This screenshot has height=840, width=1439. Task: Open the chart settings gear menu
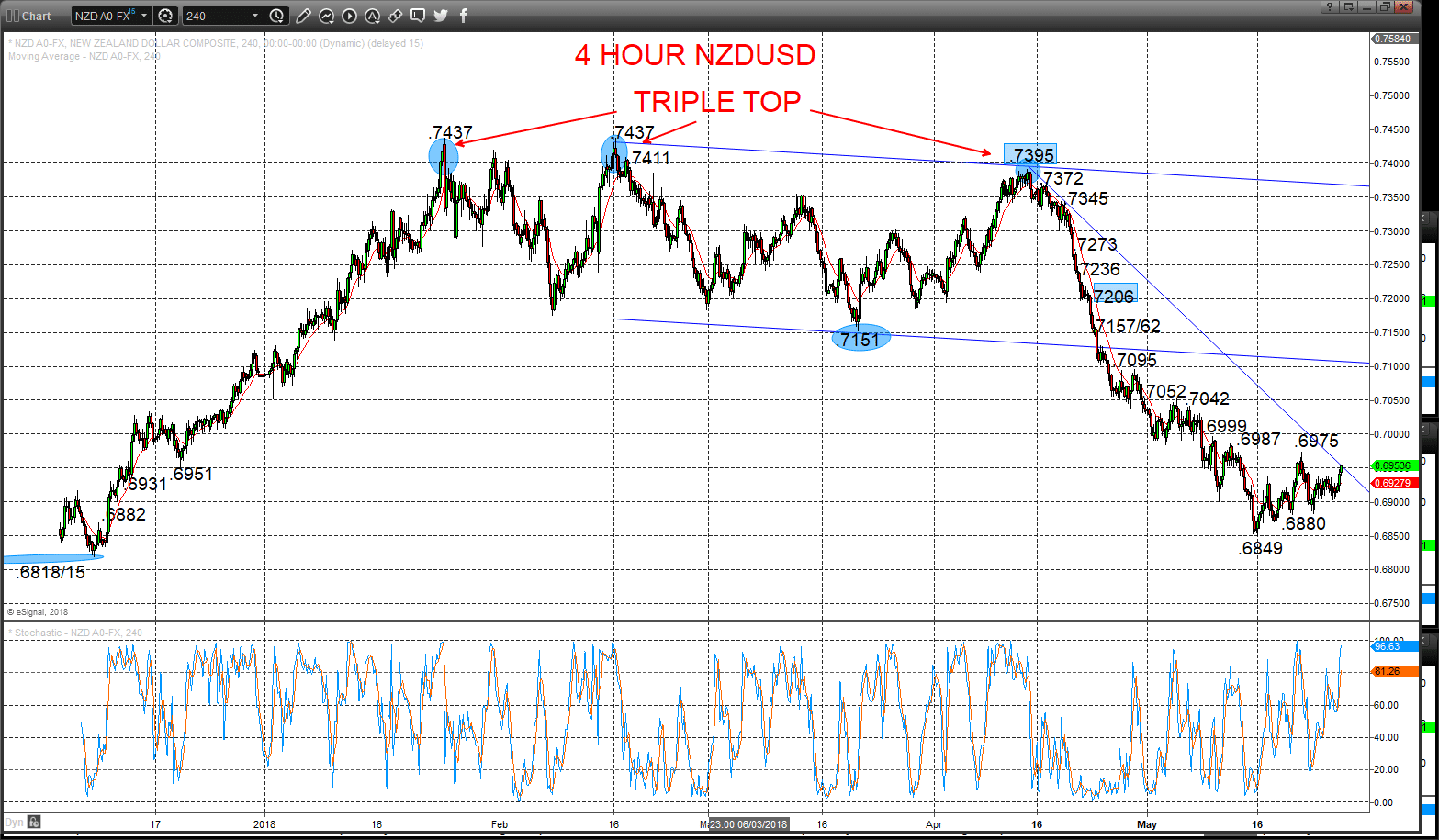tap(165, 16)
